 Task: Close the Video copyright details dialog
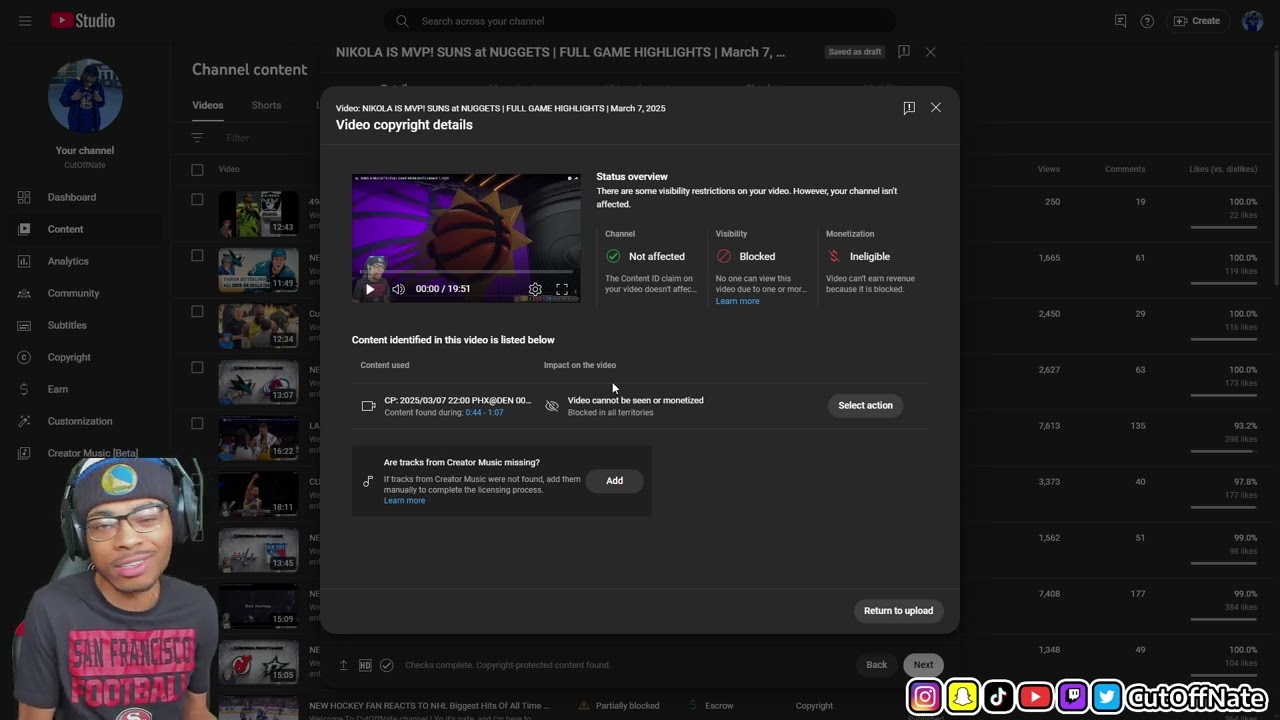[x=936, y=107]
